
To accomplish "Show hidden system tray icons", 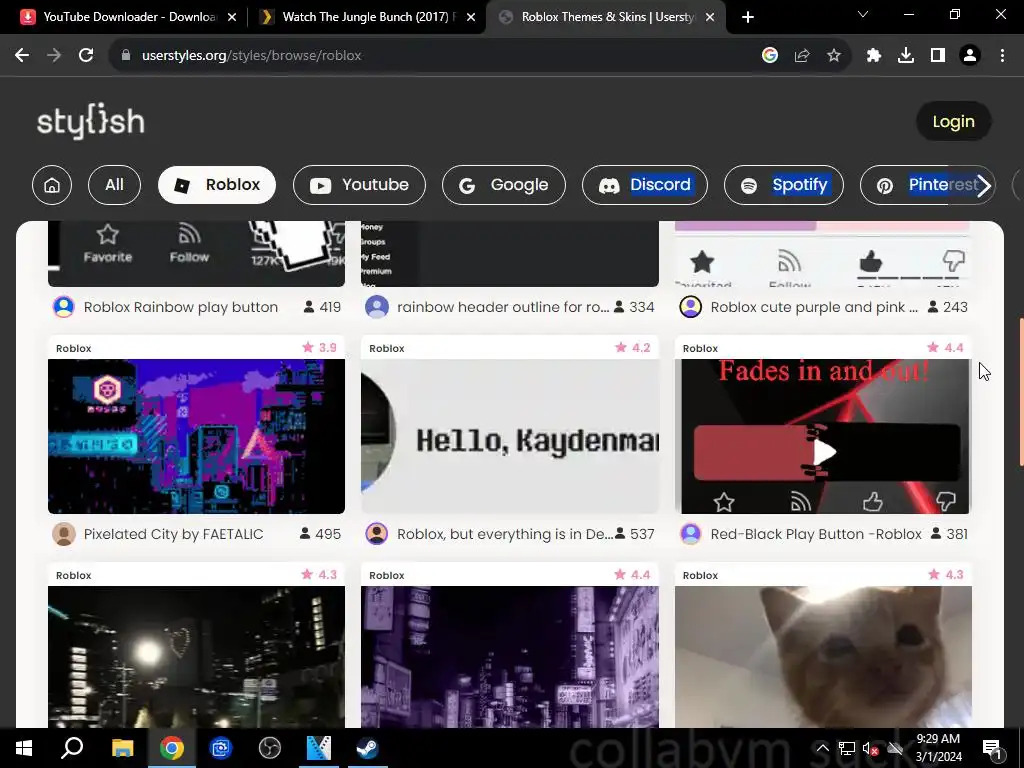I will tap(822, 748).
